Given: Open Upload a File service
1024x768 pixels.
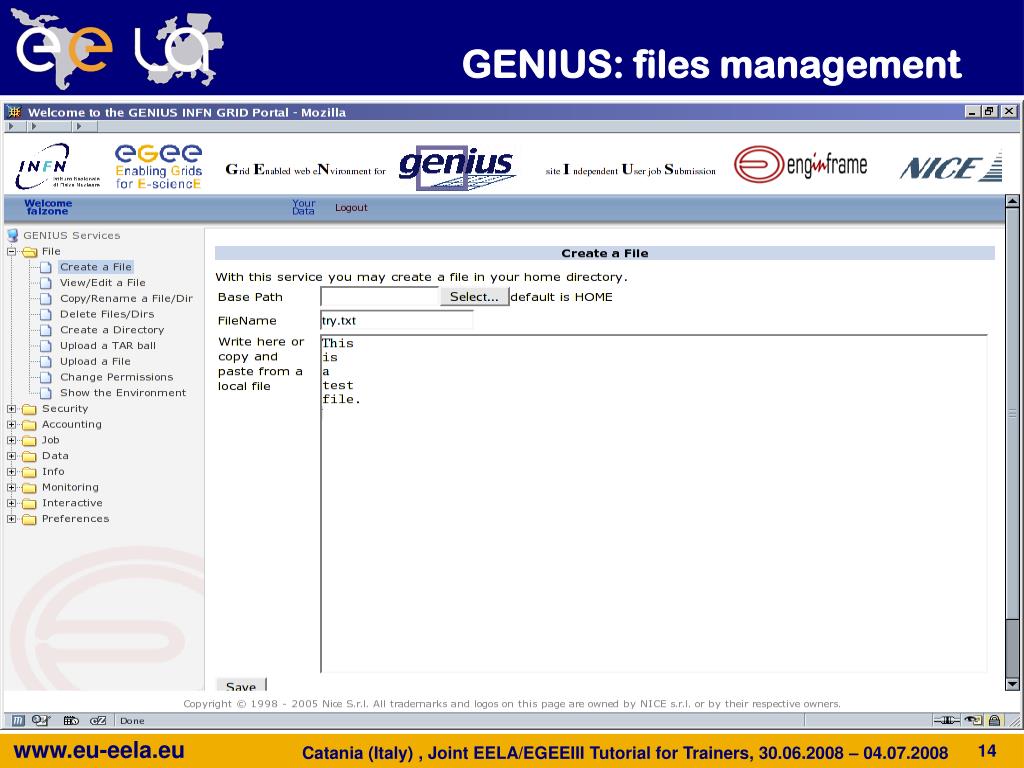Looking at the screenshot, I should coord(95,361).
